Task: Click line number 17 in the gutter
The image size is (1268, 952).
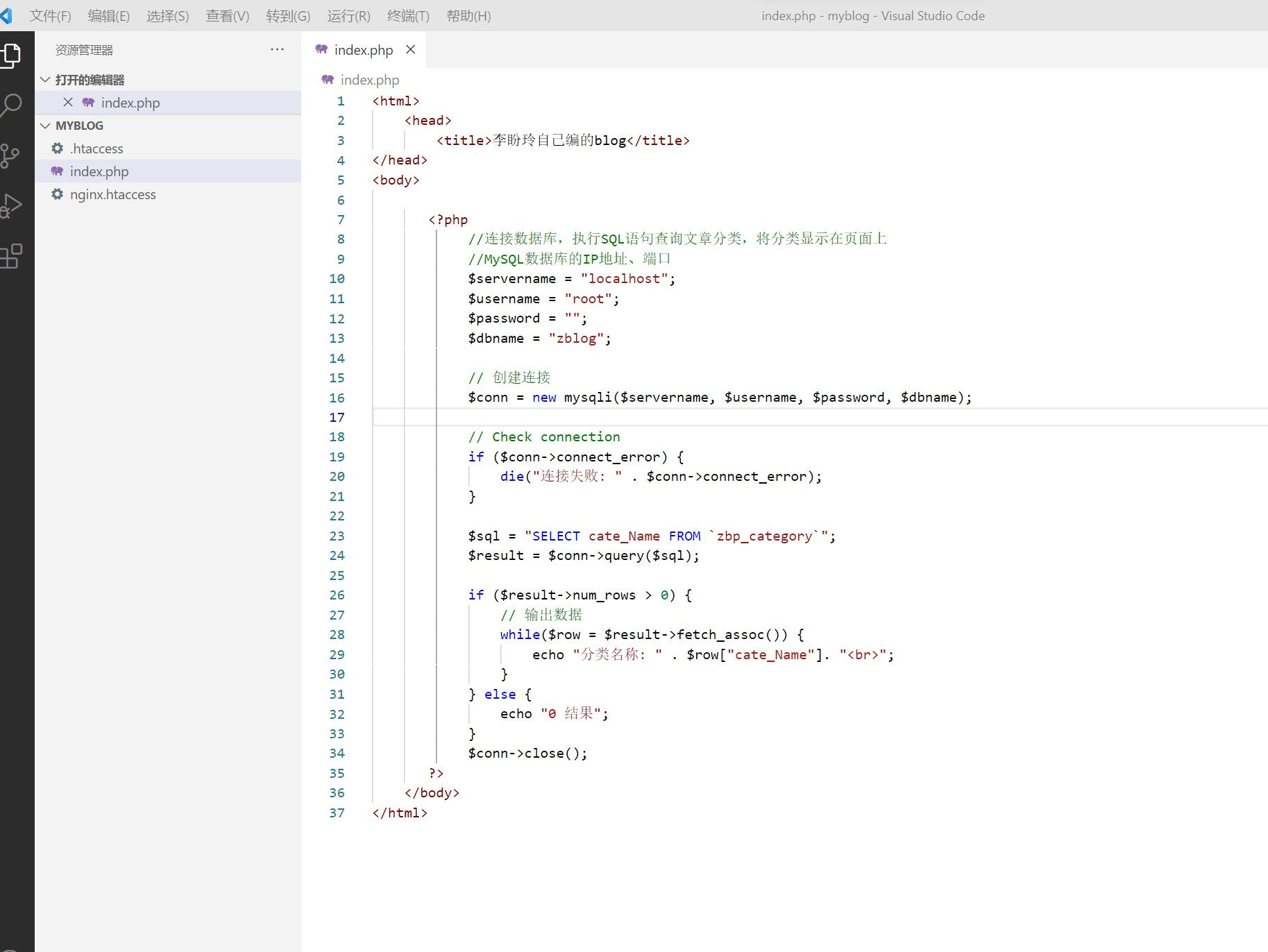Action: [337, 417]
